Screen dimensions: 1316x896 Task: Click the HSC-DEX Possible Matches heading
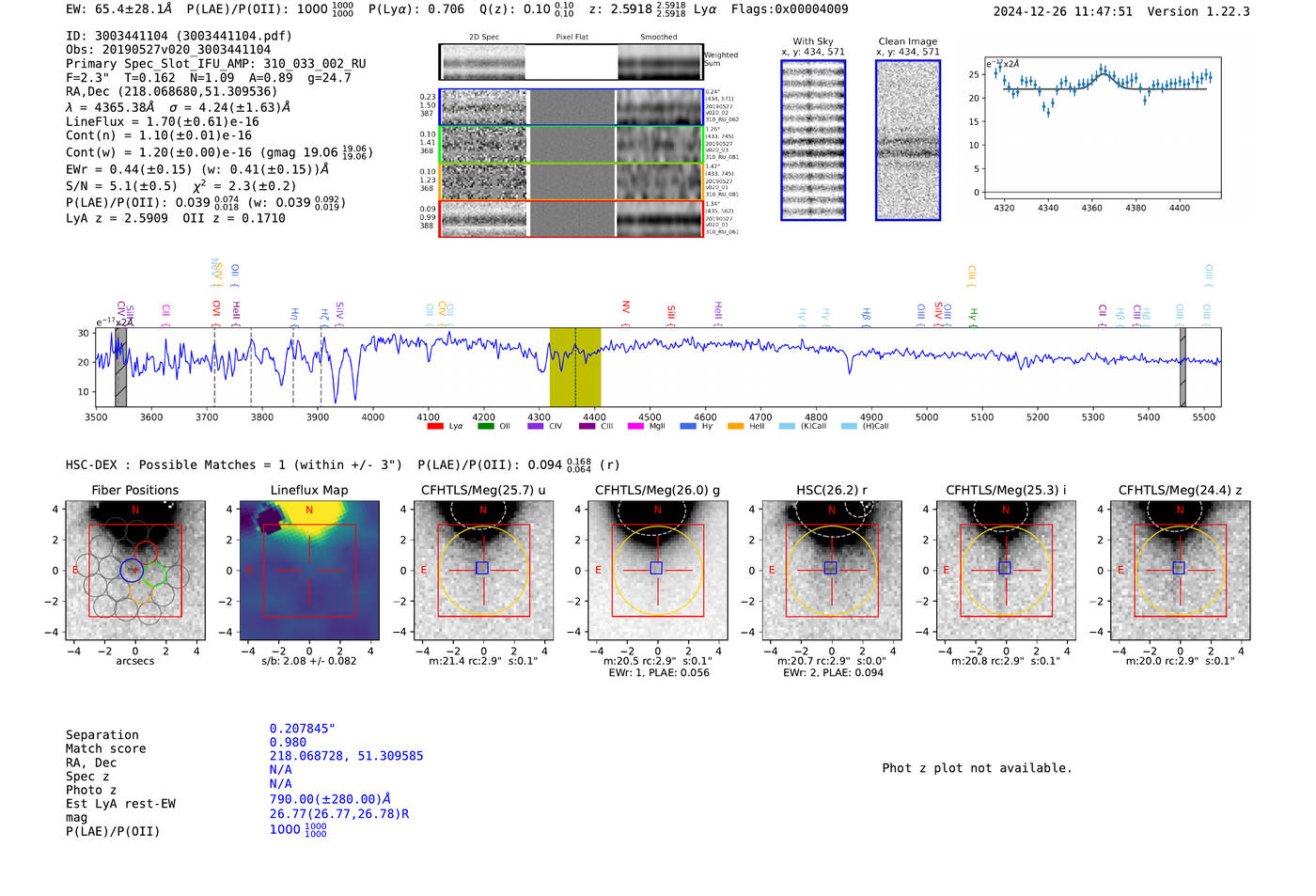pyautogui.click(x=234, y=465)
